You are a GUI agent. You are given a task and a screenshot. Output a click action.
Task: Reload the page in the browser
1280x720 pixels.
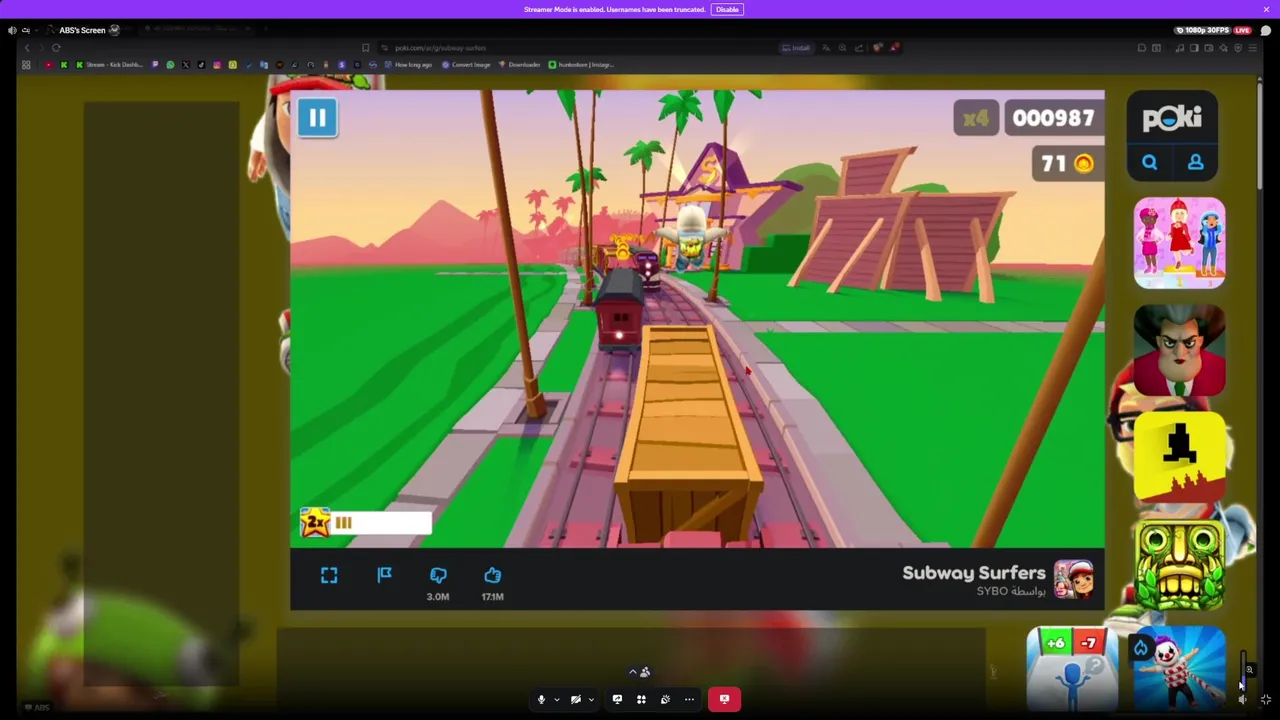click(56, 48)
